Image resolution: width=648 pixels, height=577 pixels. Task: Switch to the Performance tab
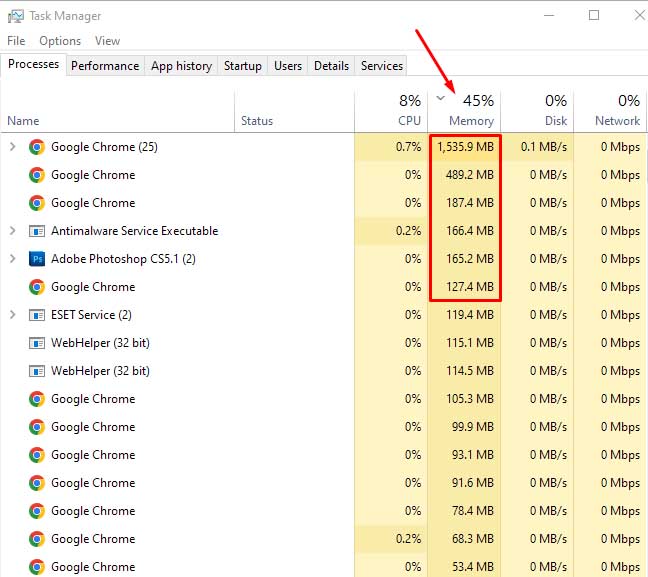tap(105, 66)
